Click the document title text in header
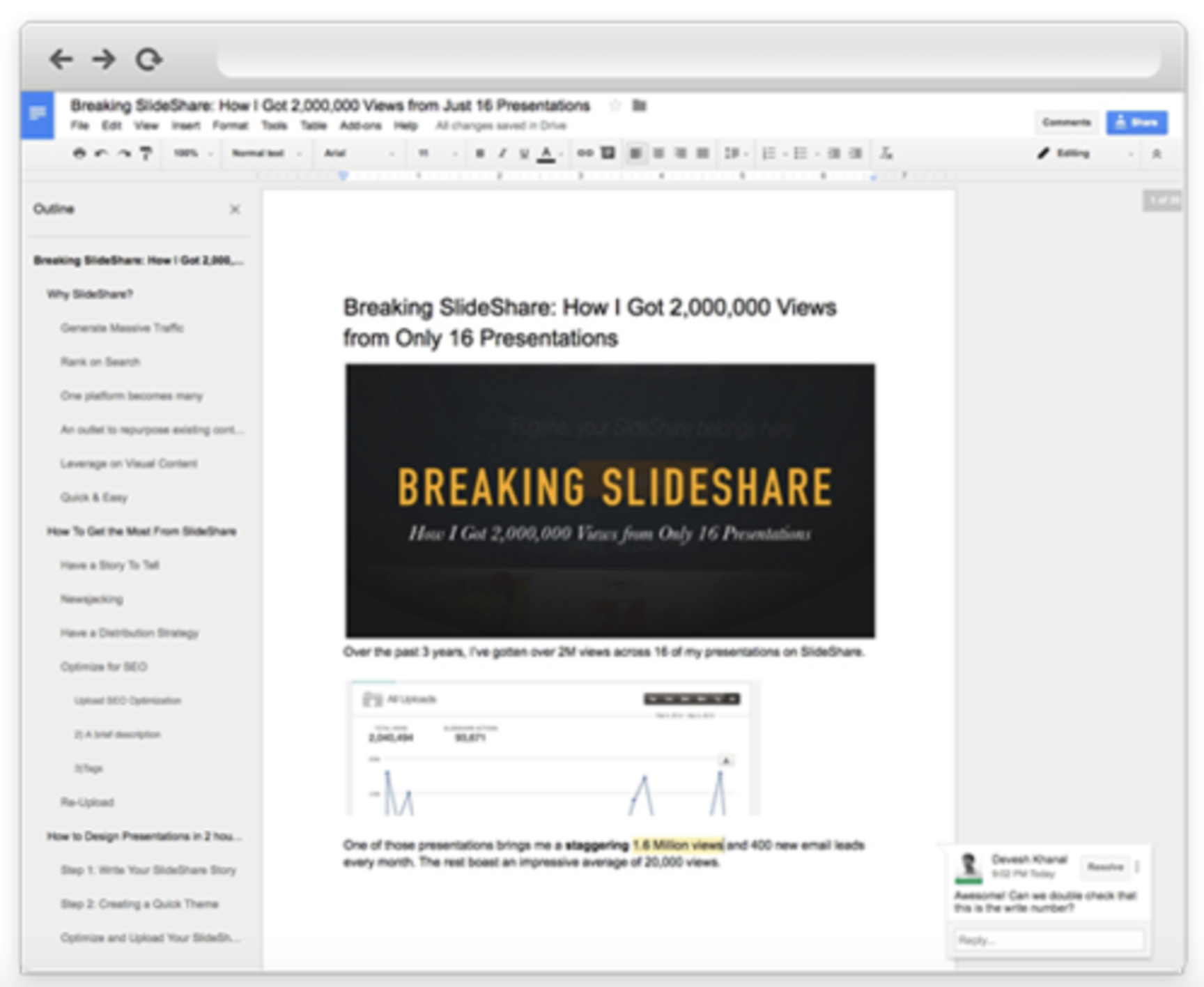Viewport: 1204px width, 987px height. point(330,105)
